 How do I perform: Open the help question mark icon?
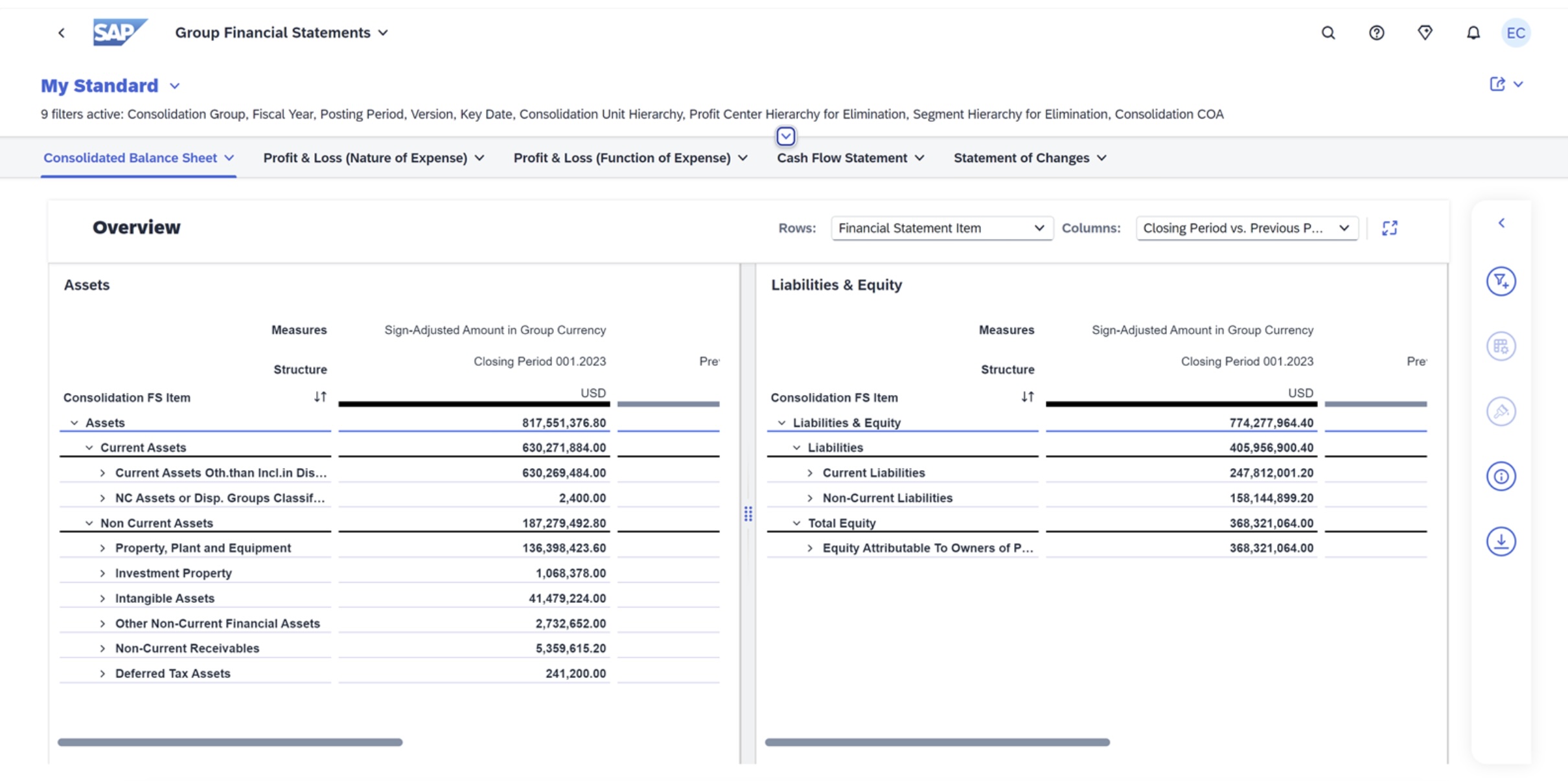[x=1376, y=33]
